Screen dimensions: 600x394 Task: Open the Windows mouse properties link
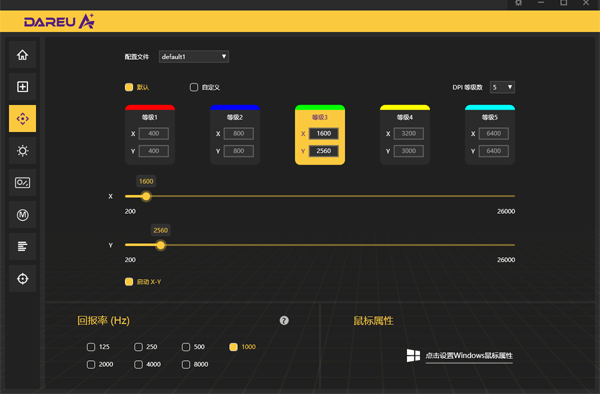(x=469, y=356)
